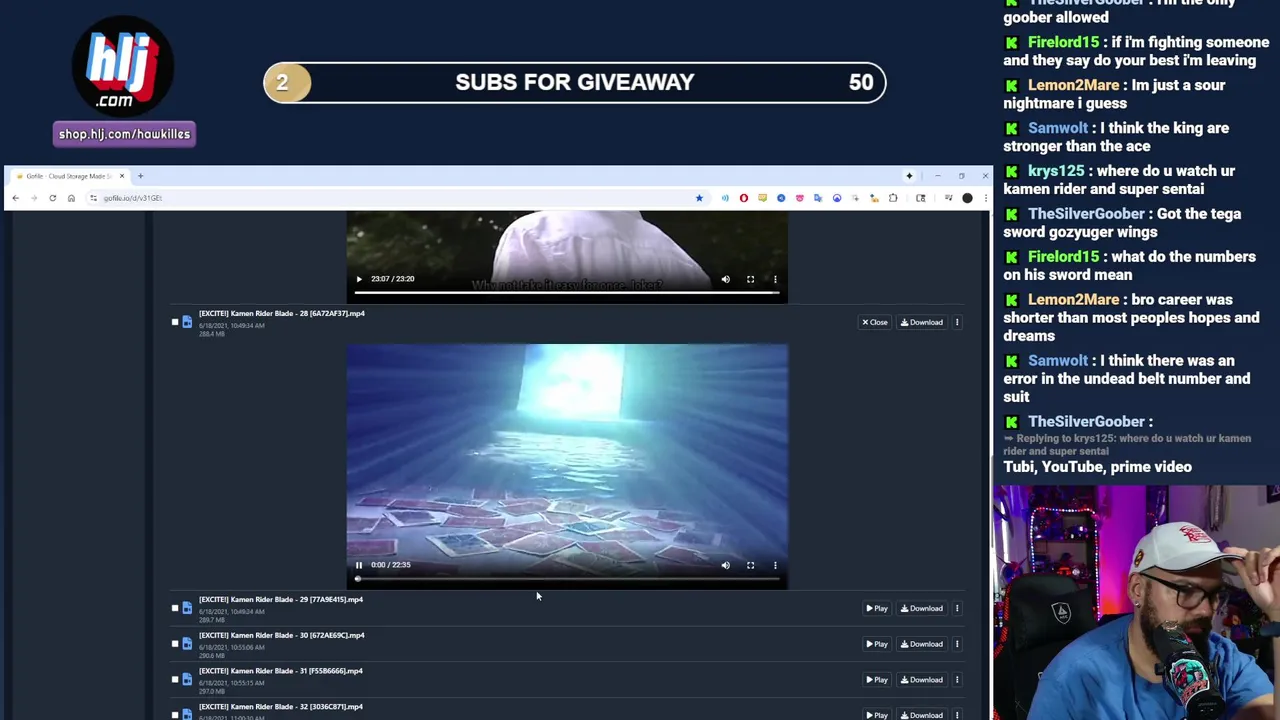The image size is (1280, 720).
Task: Download Kamen Rider Blade 31 file
Action: pyautogui.click(x=922, y=680)
